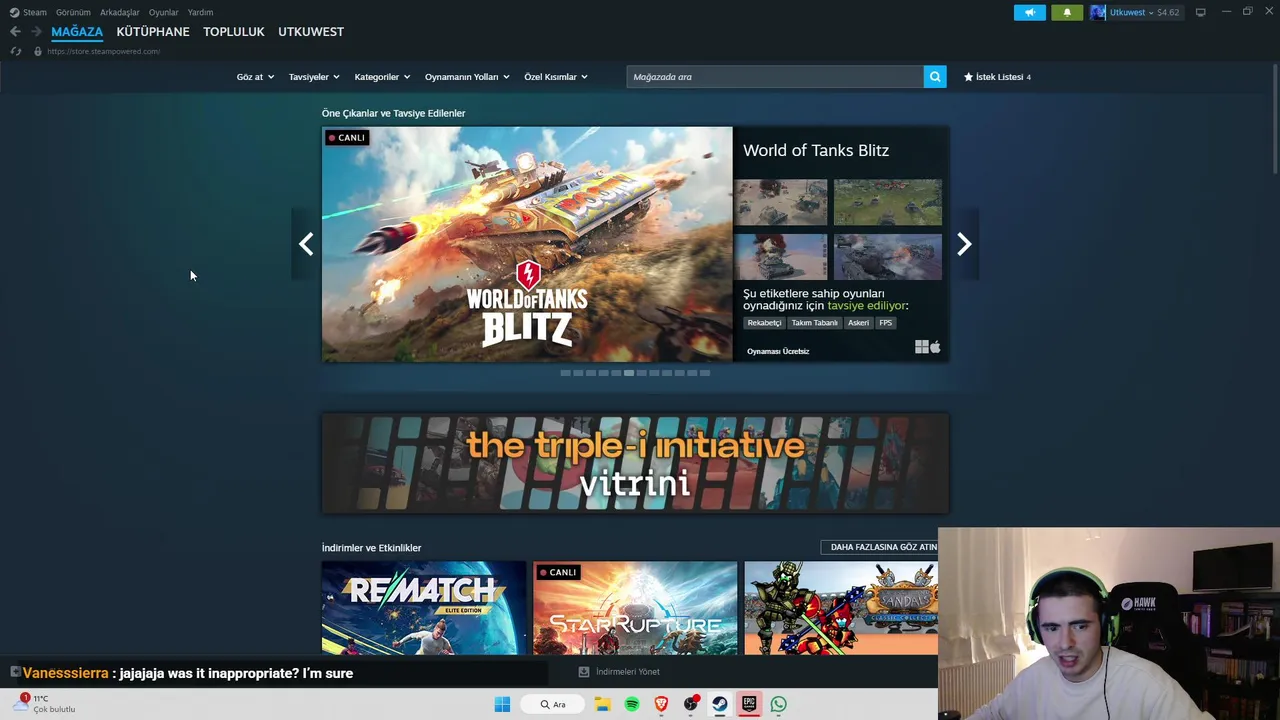
Task: Expand the Göz at dropdown
Action: pos(255,77)
